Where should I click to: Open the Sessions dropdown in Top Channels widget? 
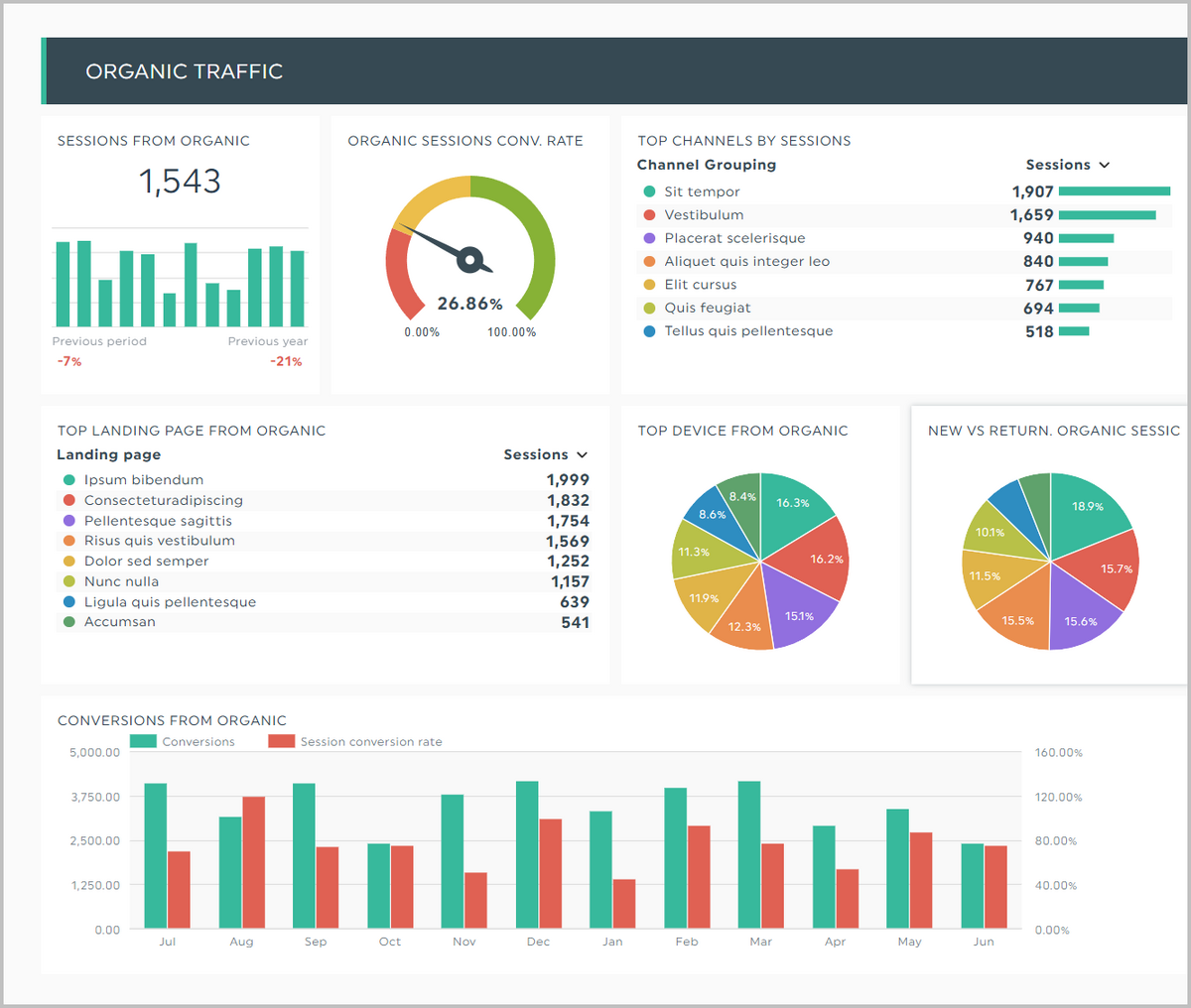click(1068, 165)
